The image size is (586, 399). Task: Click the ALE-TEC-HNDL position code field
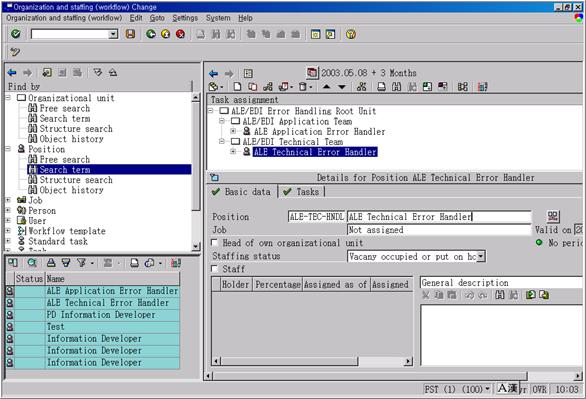316,217
